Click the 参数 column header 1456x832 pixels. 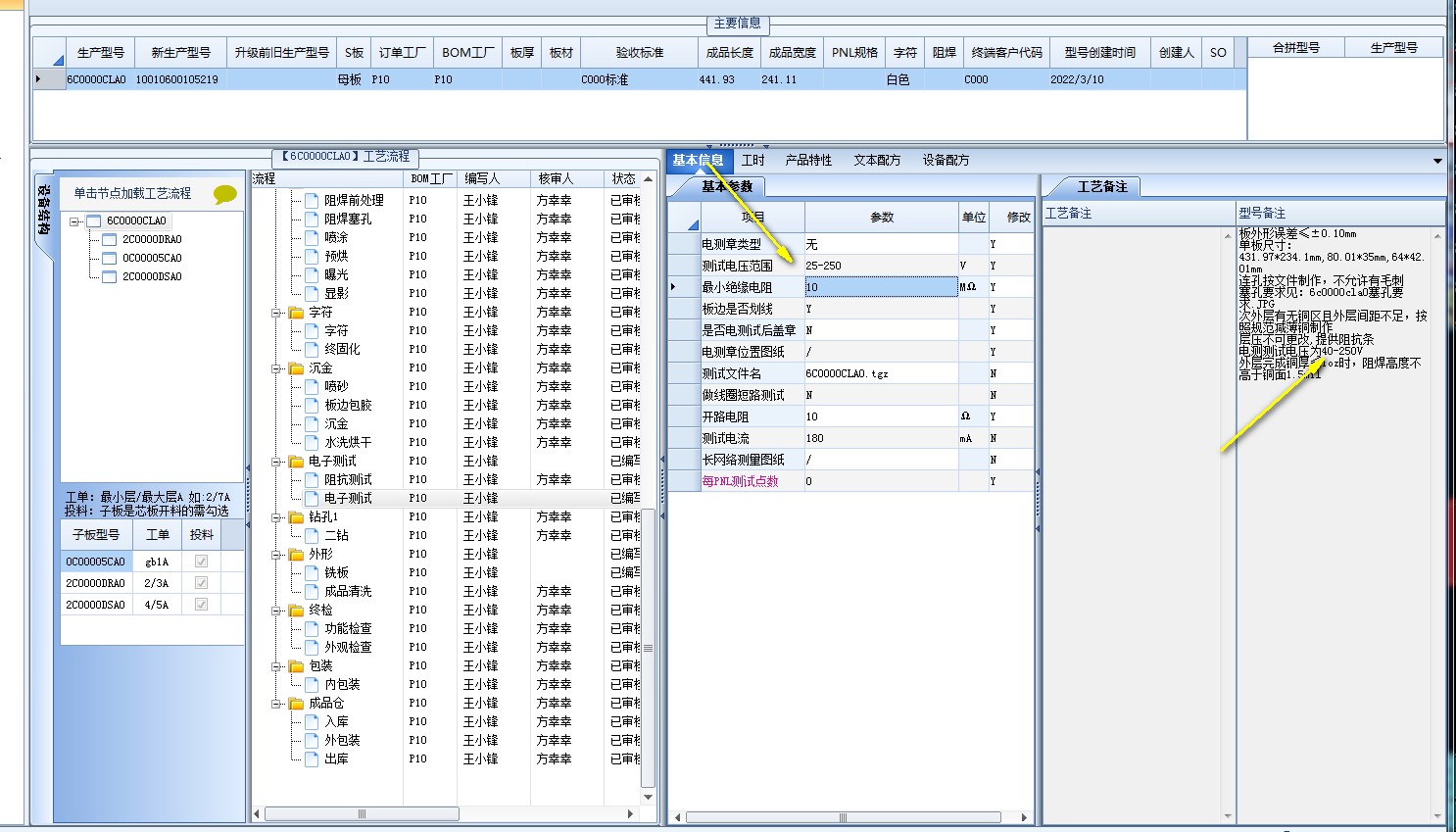tap(882, 218)
